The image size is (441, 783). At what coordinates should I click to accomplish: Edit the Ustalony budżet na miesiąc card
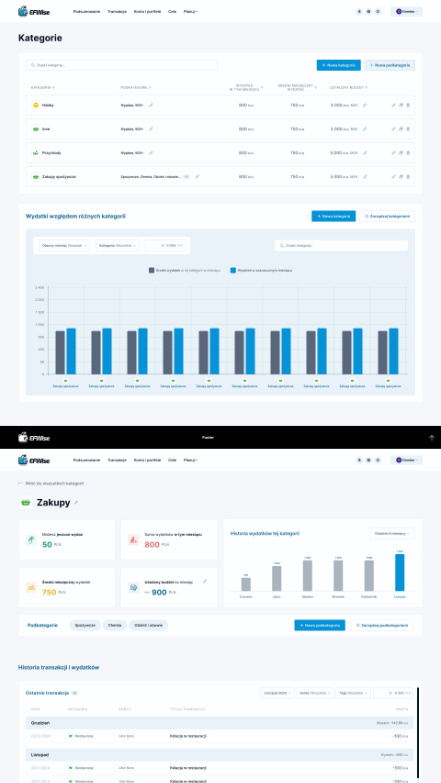205,581
